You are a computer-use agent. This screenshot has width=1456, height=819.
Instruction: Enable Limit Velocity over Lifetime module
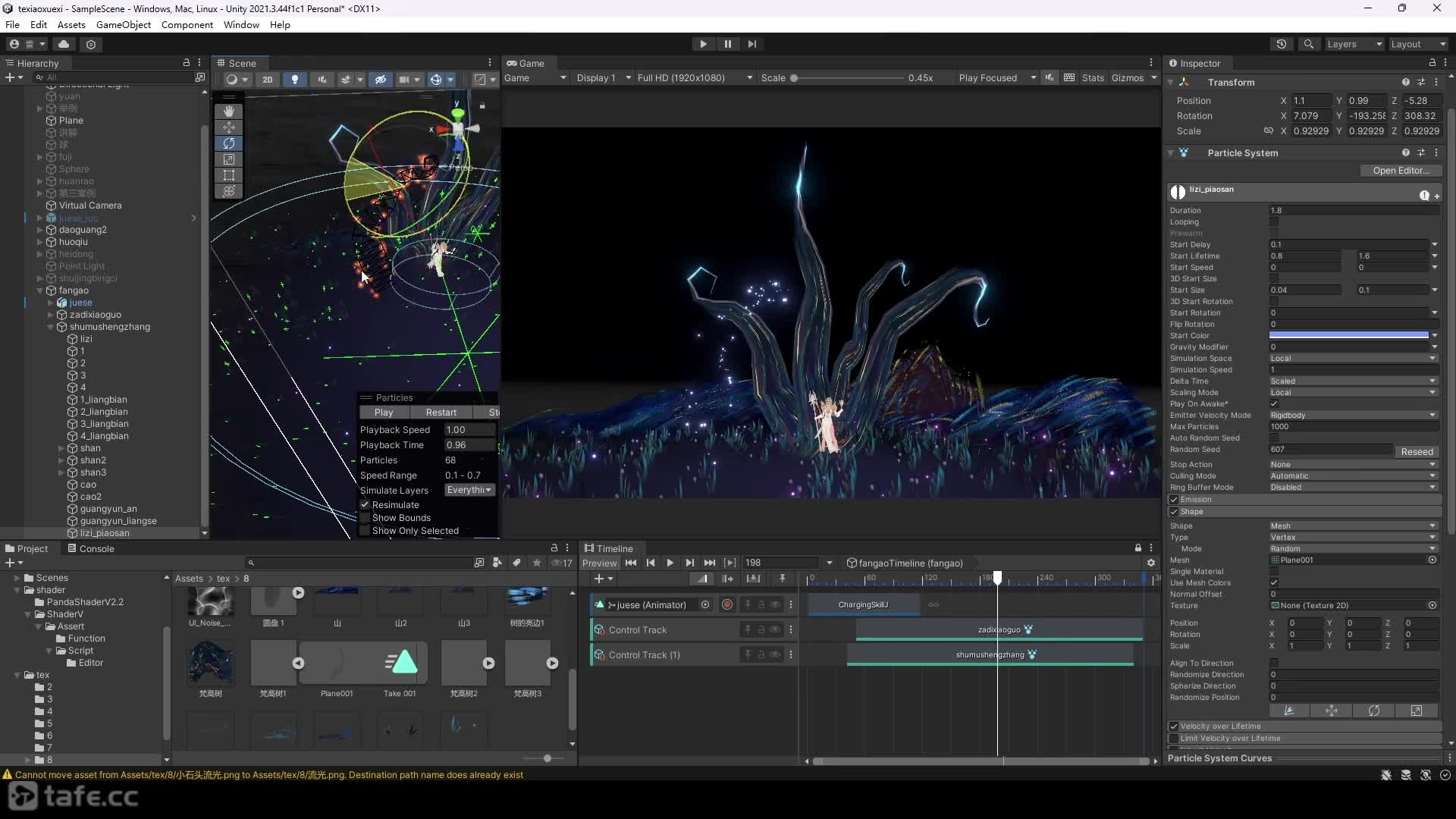click(1174, 739)
